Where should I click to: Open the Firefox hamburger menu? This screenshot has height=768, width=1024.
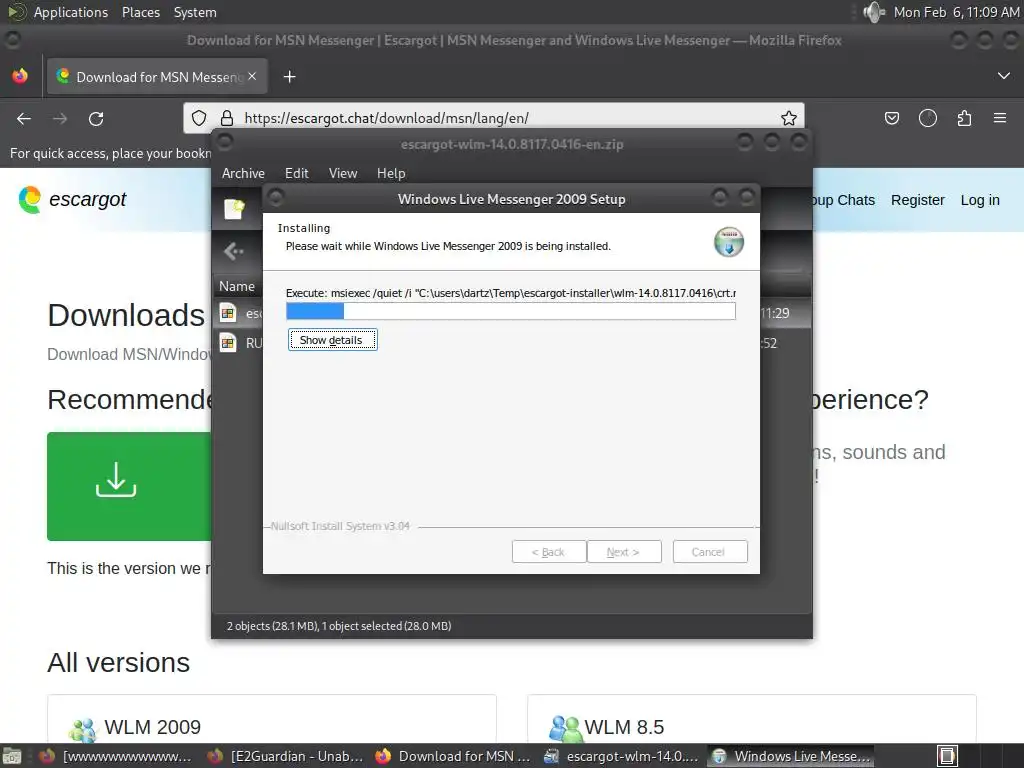coord(1000,118)
